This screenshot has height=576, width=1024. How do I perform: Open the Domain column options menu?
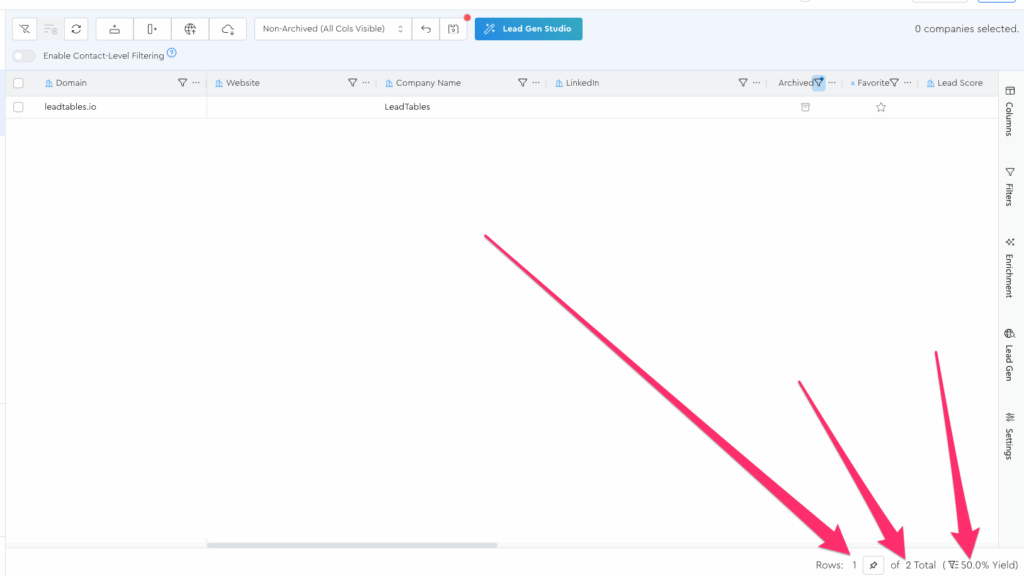click(196, 83)
